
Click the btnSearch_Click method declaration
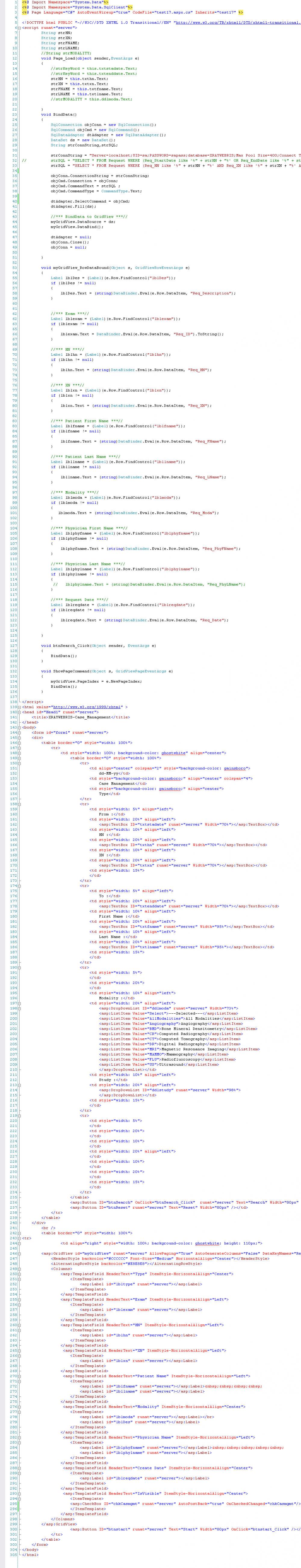(98, 645)
